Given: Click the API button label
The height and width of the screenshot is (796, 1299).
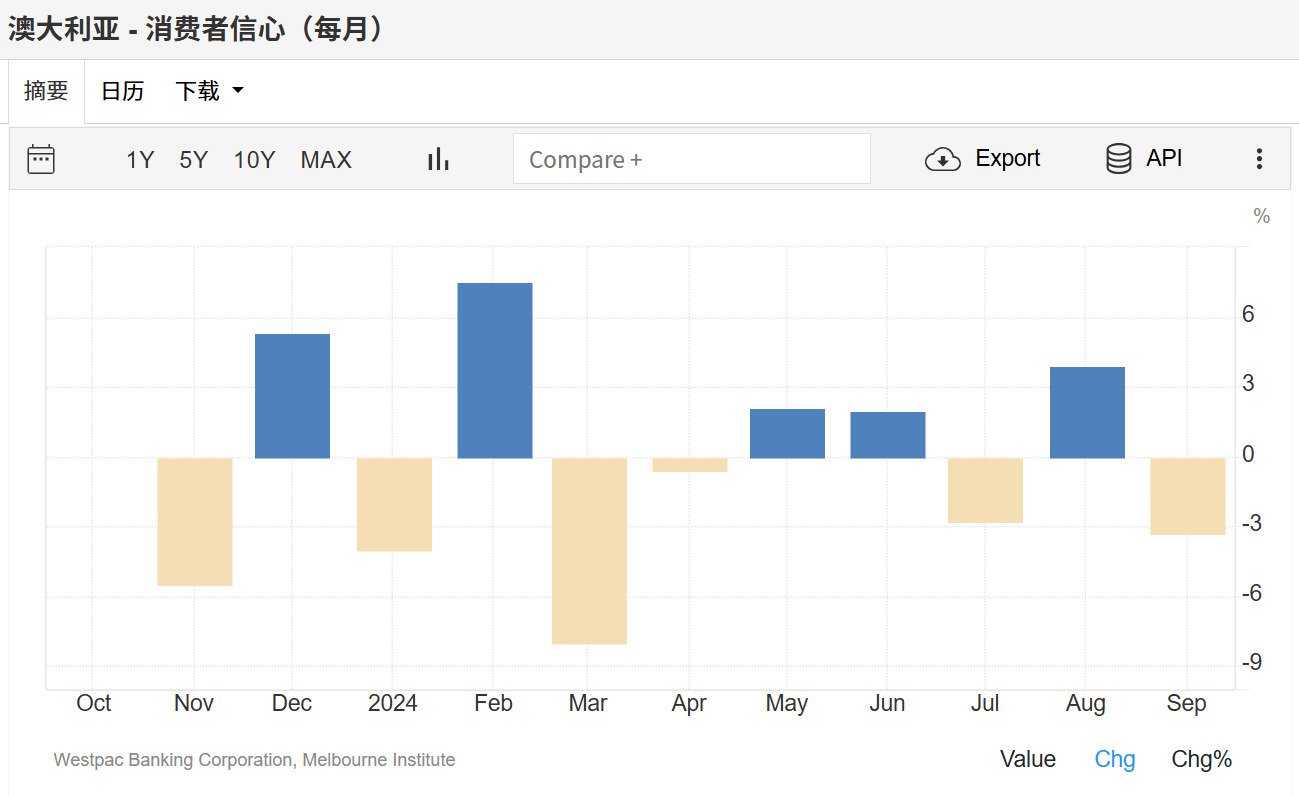Looking at the screenshot, I should point(1164,159).
